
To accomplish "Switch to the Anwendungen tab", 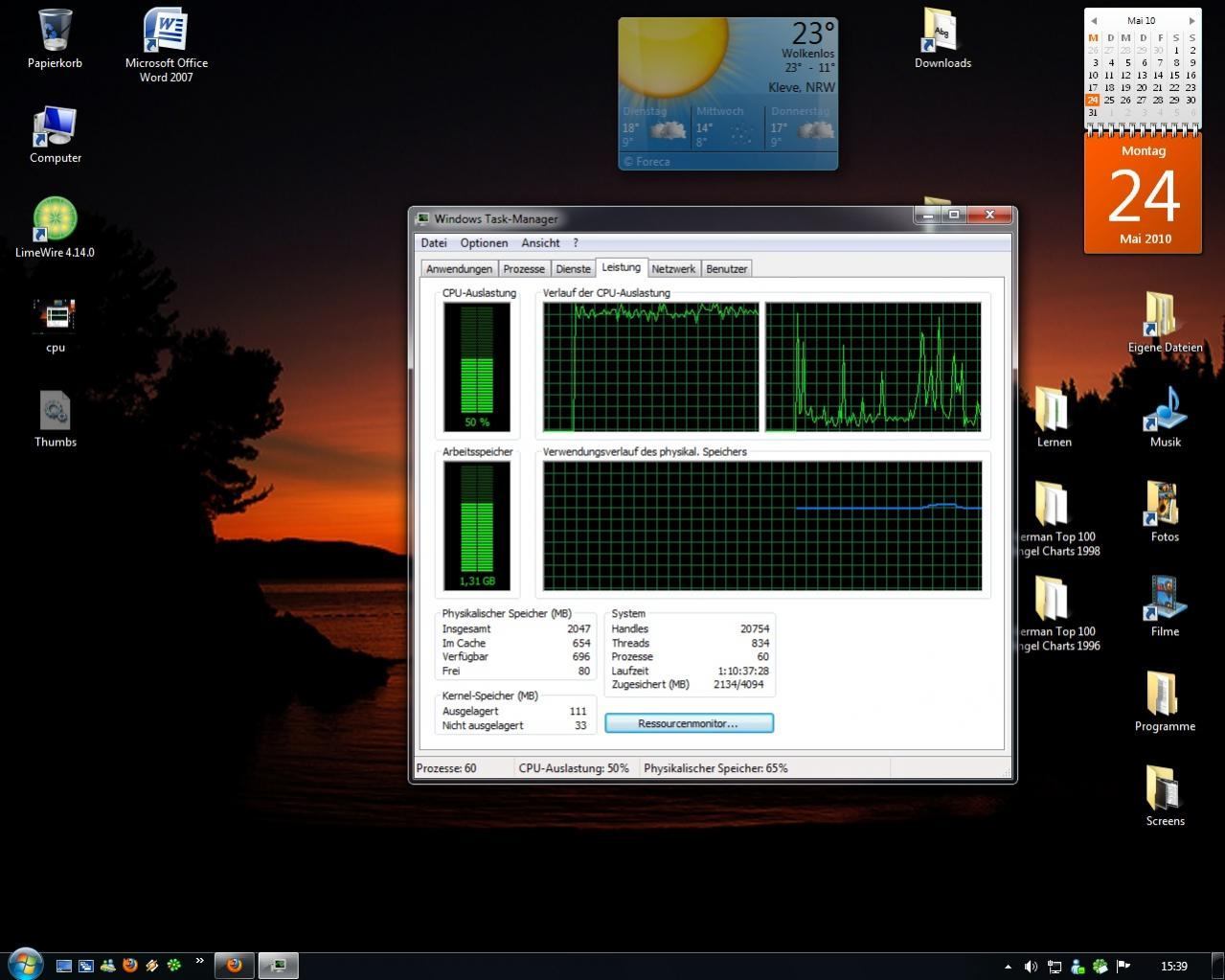I will [x=459, y=269].
